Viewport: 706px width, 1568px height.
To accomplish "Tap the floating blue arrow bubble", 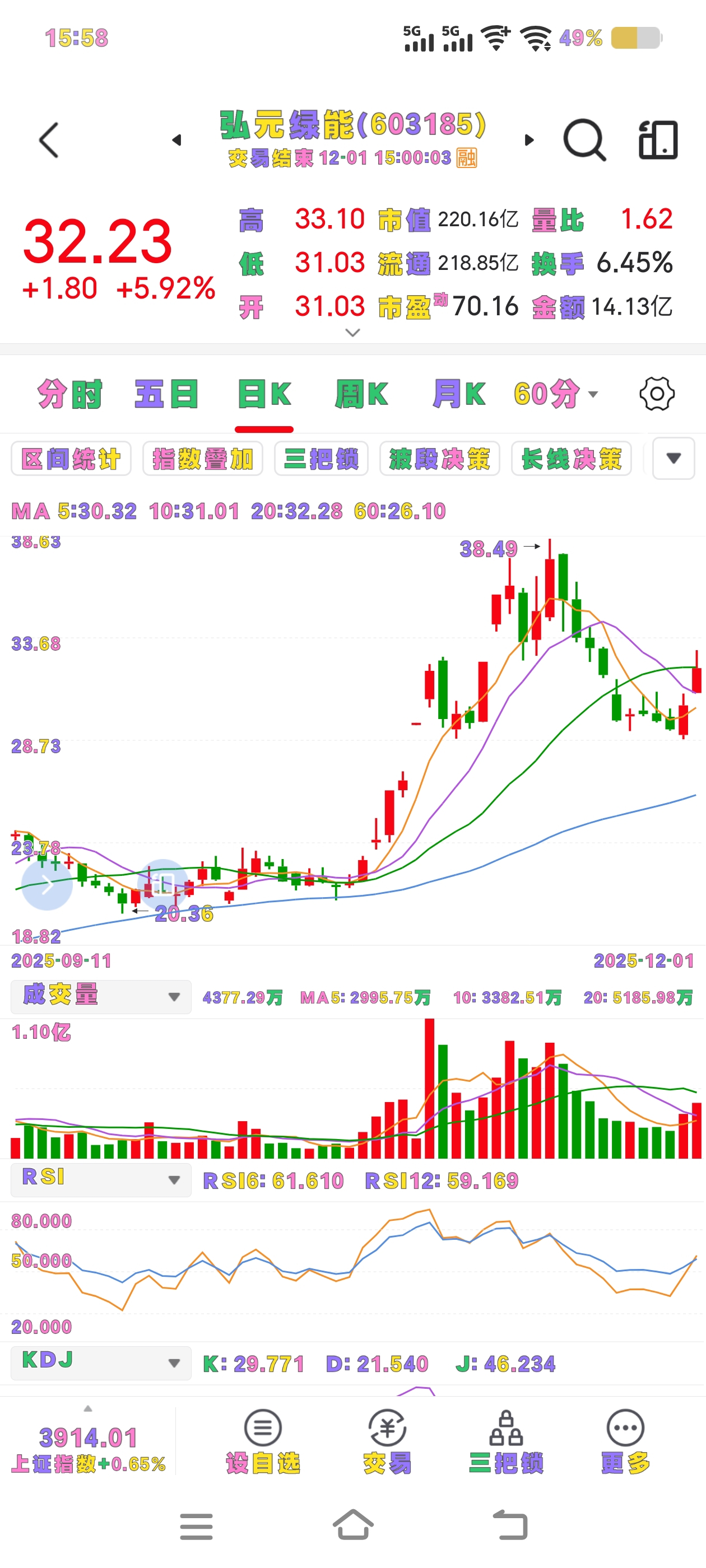I will [47, 885].
